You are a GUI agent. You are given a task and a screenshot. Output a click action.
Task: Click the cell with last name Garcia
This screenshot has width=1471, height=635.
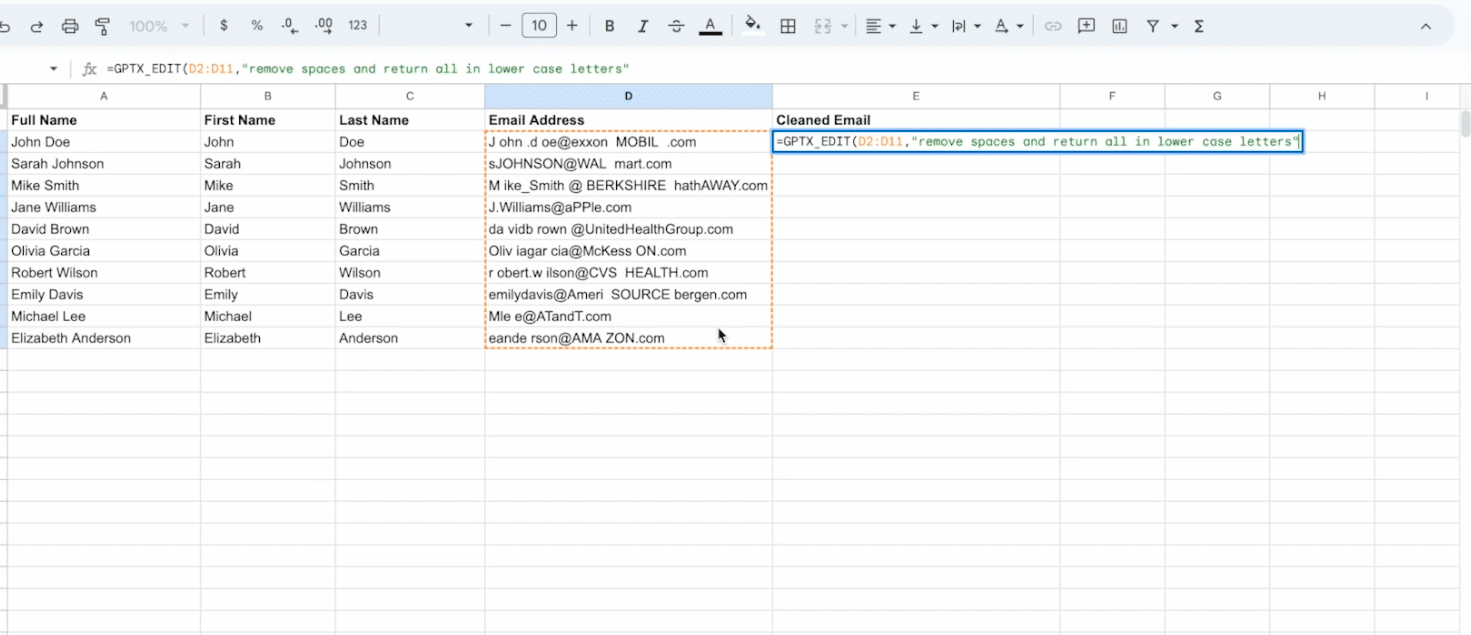(x=410, y=251)
